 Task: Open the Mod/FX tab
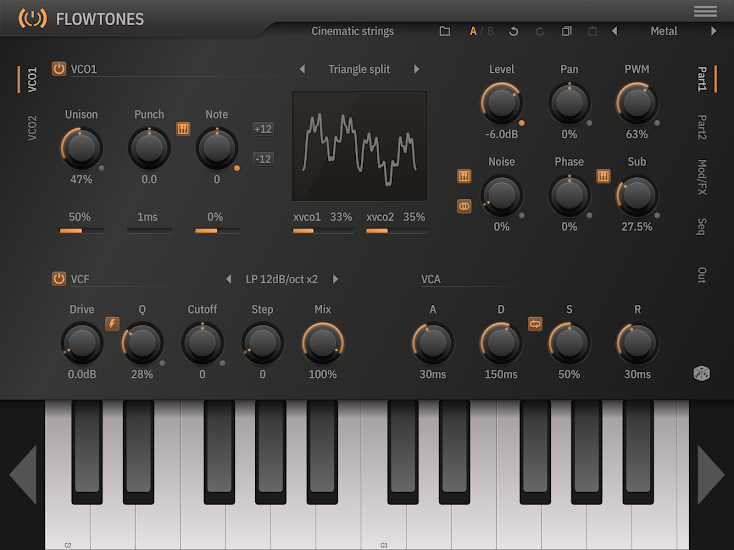click(702, 177)
